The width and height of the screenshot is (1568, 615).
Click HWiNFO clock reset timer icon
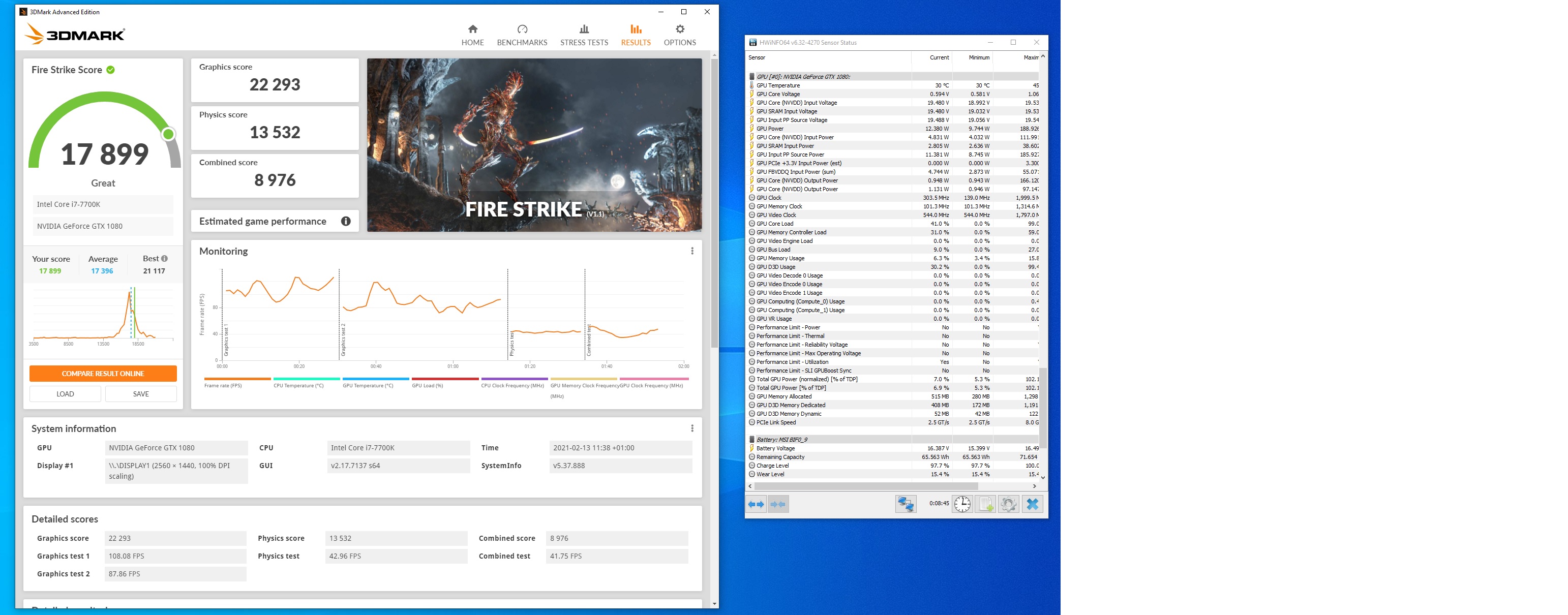pos(962,504)
